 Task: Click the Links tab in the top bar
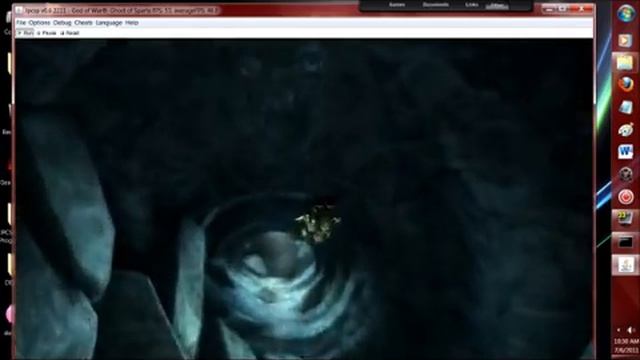(x=471, y=5)
